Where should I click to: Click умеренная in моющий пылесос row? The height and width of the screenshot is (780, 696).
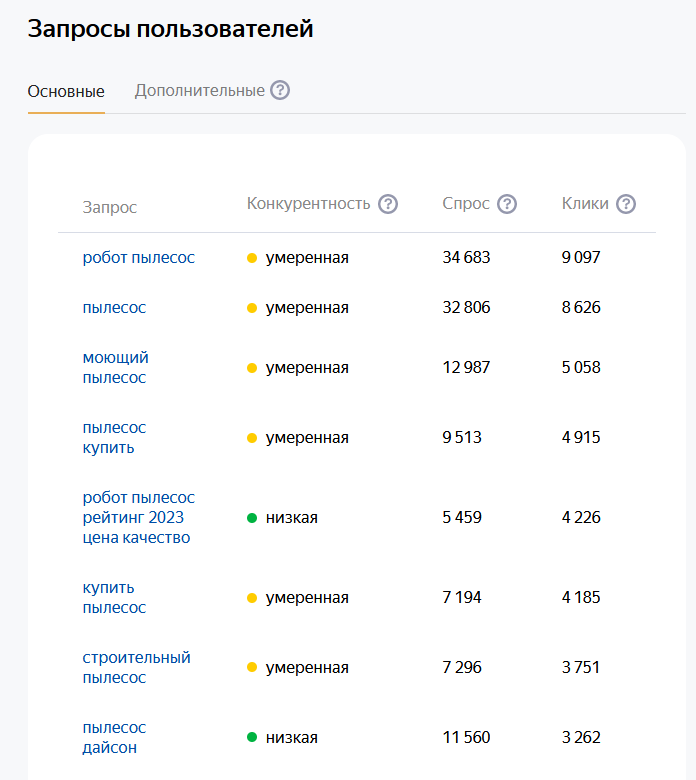(307, 368)
